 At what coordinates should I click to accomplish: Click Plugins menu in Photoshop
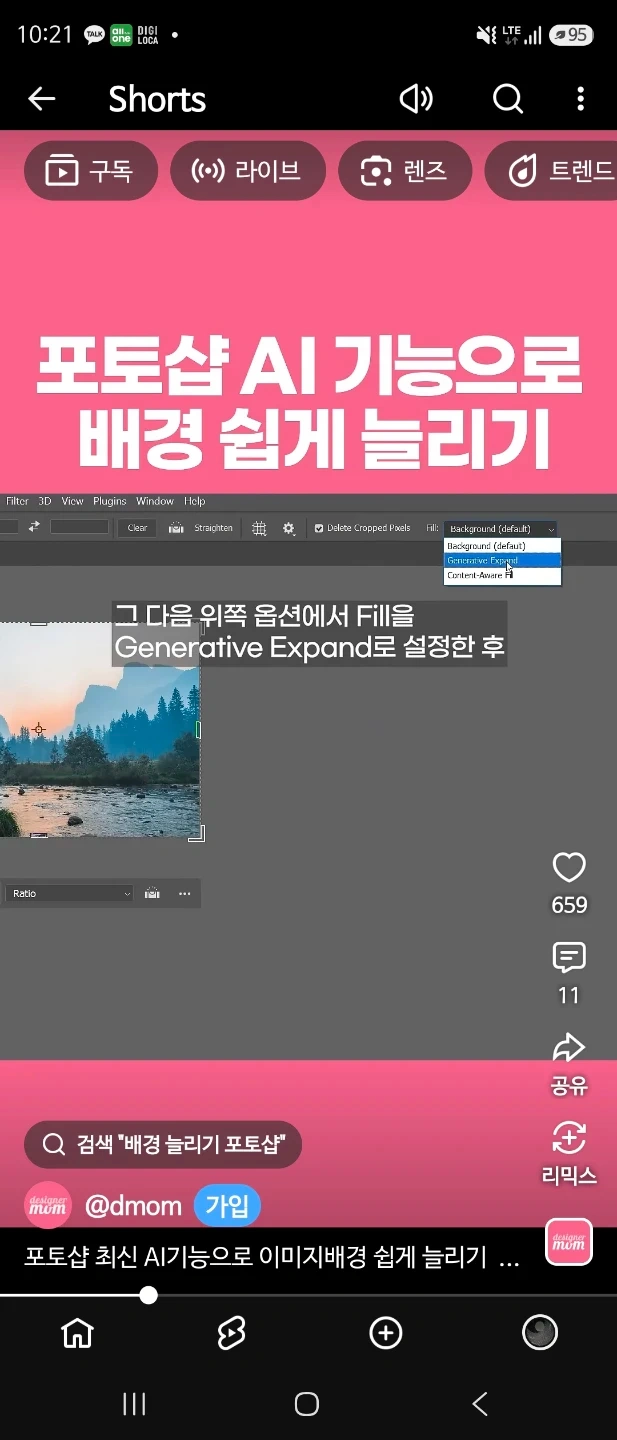(110, 501)
